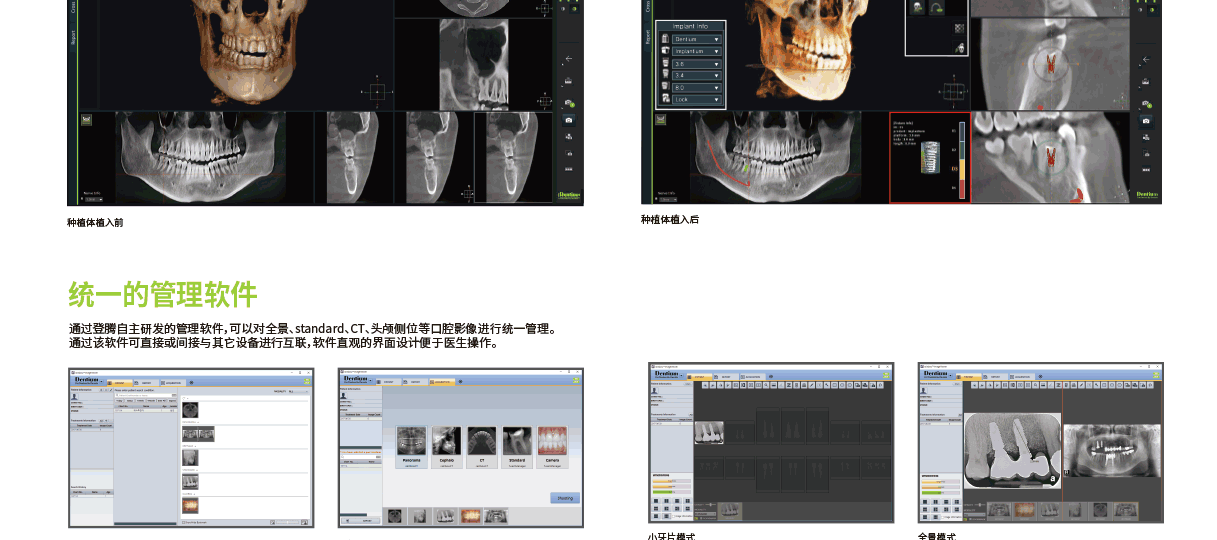Image resolution: width=1217 pixels, height=540 pixels.
Task: Open the Dentium manufacturer dropdown in Implant Info
Action: coord(695,39)
